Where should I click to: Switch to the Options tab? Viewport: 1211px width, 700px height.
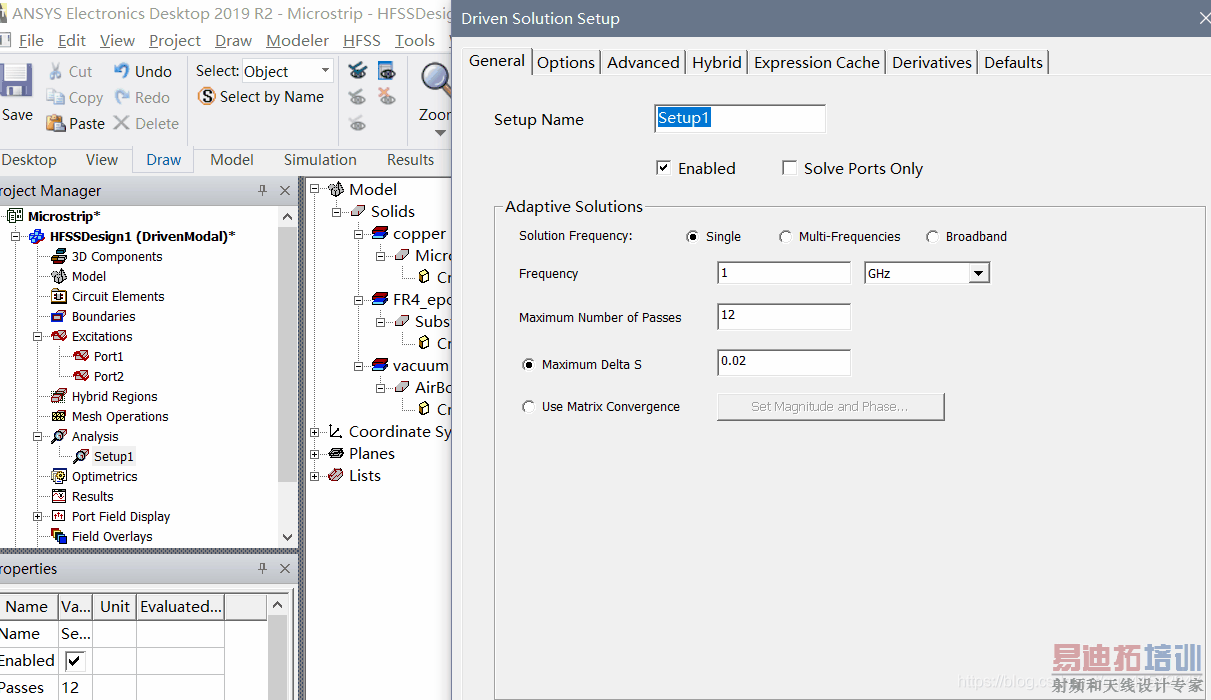[565, 62]
